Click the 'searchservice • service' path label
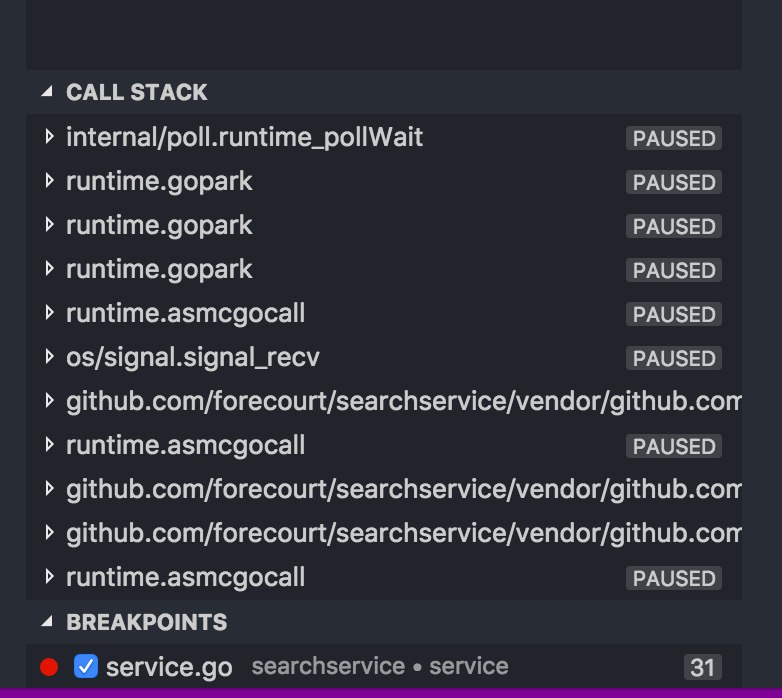This screenshot has height=698, width=782. tap(380, 667)
